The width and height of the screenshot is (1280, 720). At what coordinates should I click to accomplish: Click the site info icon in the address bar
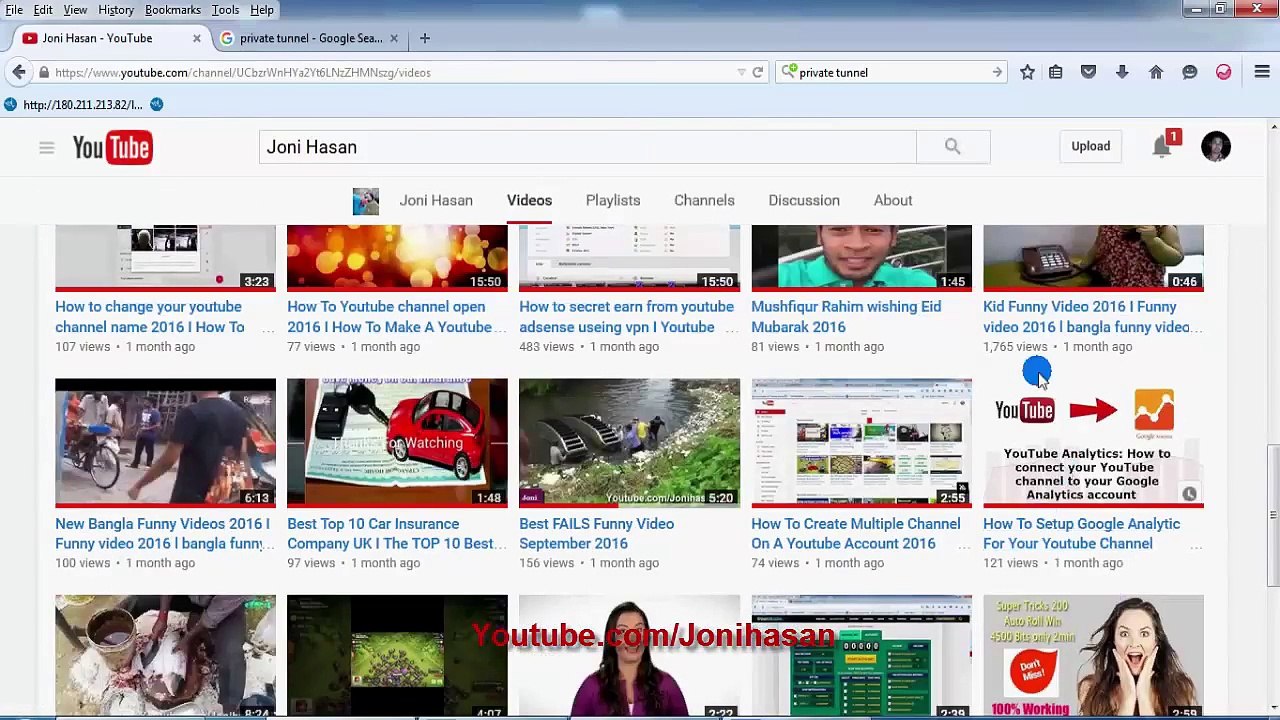tap(44, 72)
